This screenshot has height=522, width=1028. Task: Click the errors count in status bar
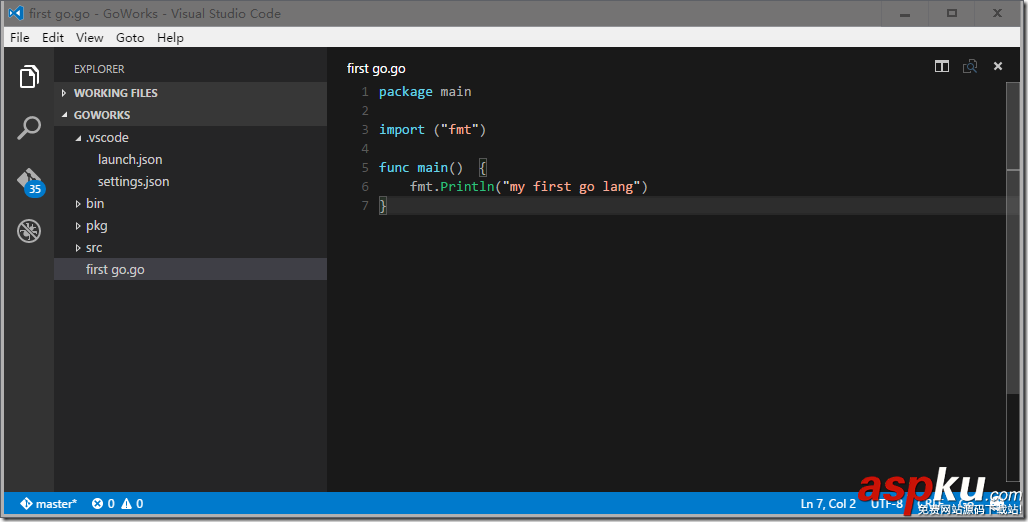103,504
